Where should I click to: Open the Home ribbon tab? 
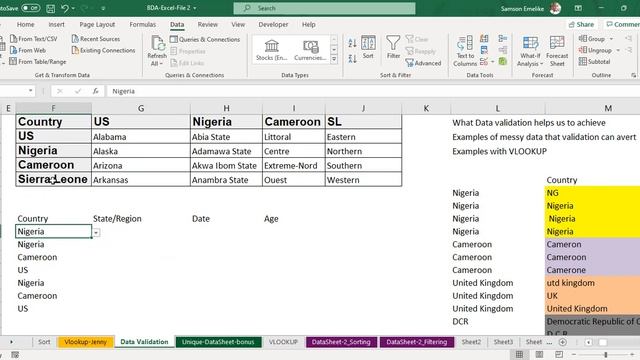(x=25, y=24)
